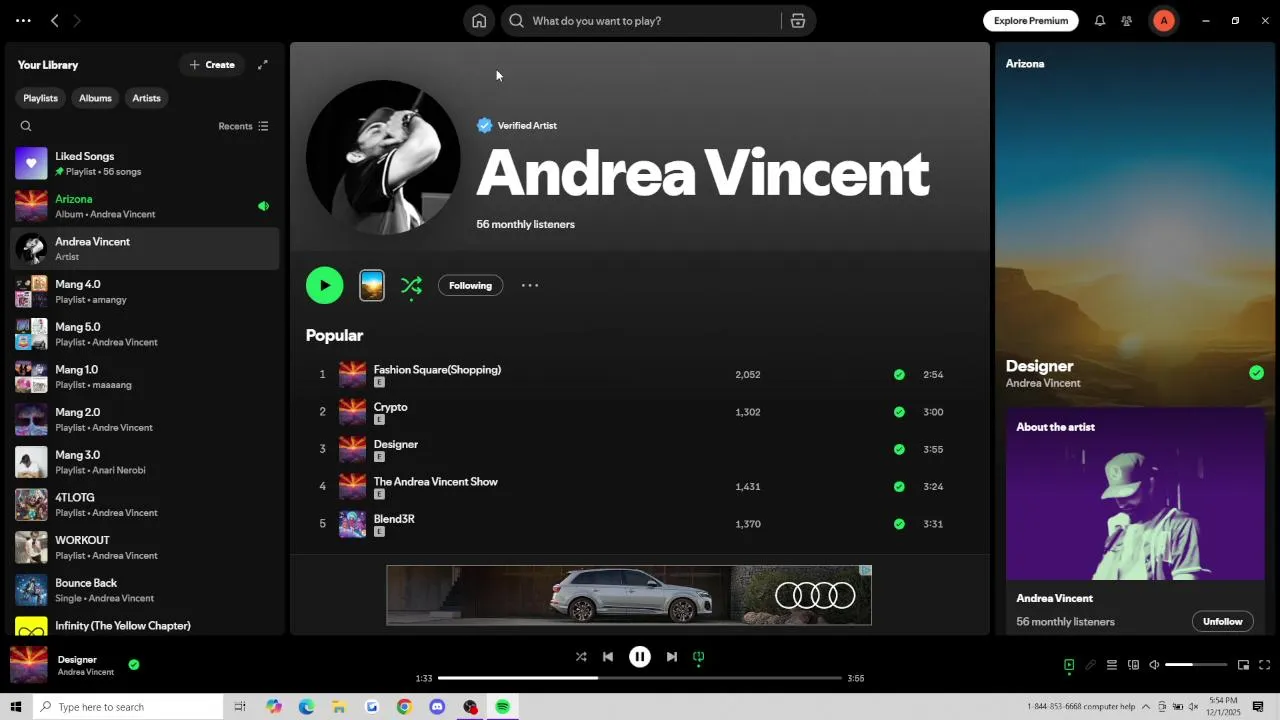The image size is (1280, 720).
Task: Click the search magnifier in top bar
Action: (x=517, y=21)
